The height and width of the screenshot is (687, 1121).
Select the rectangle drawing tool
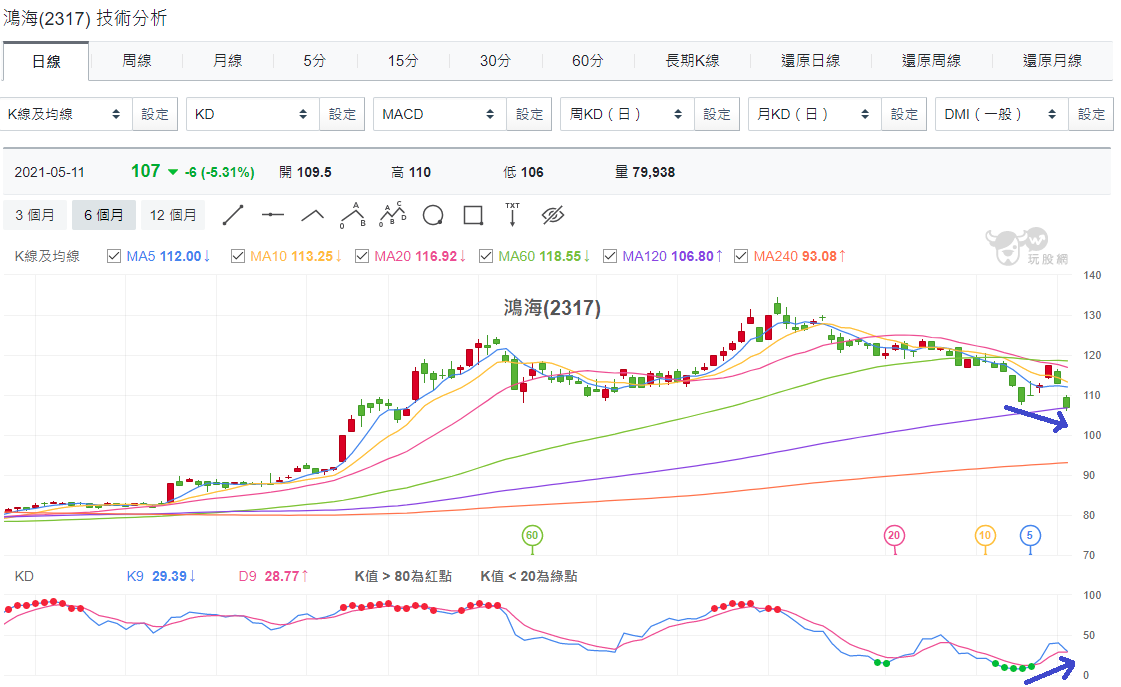pos(473,215)
